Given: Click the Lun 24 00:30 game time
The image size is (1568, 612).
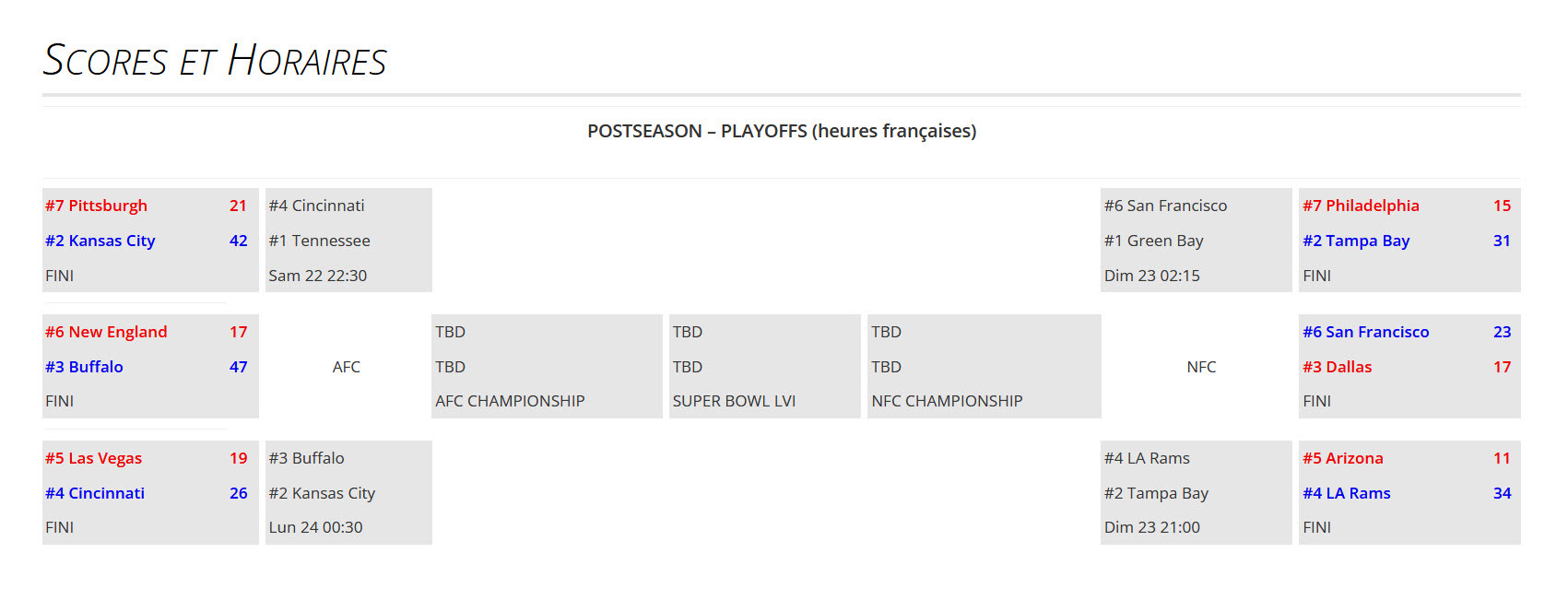Looking at the screenshot, I should 315,527.
